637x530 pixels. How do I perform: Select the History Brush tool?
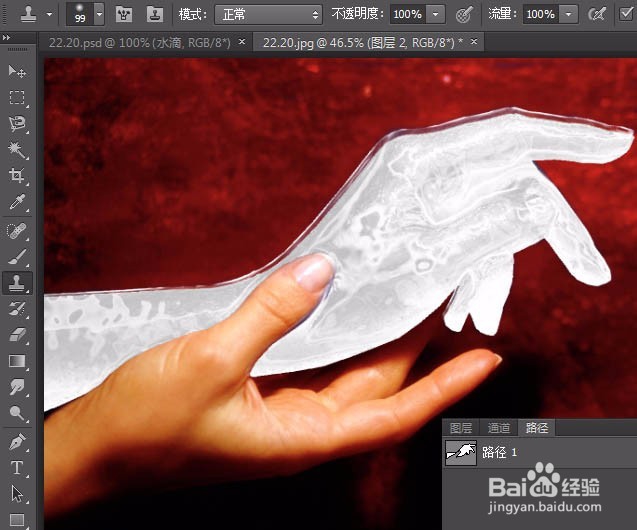point(17,309)
